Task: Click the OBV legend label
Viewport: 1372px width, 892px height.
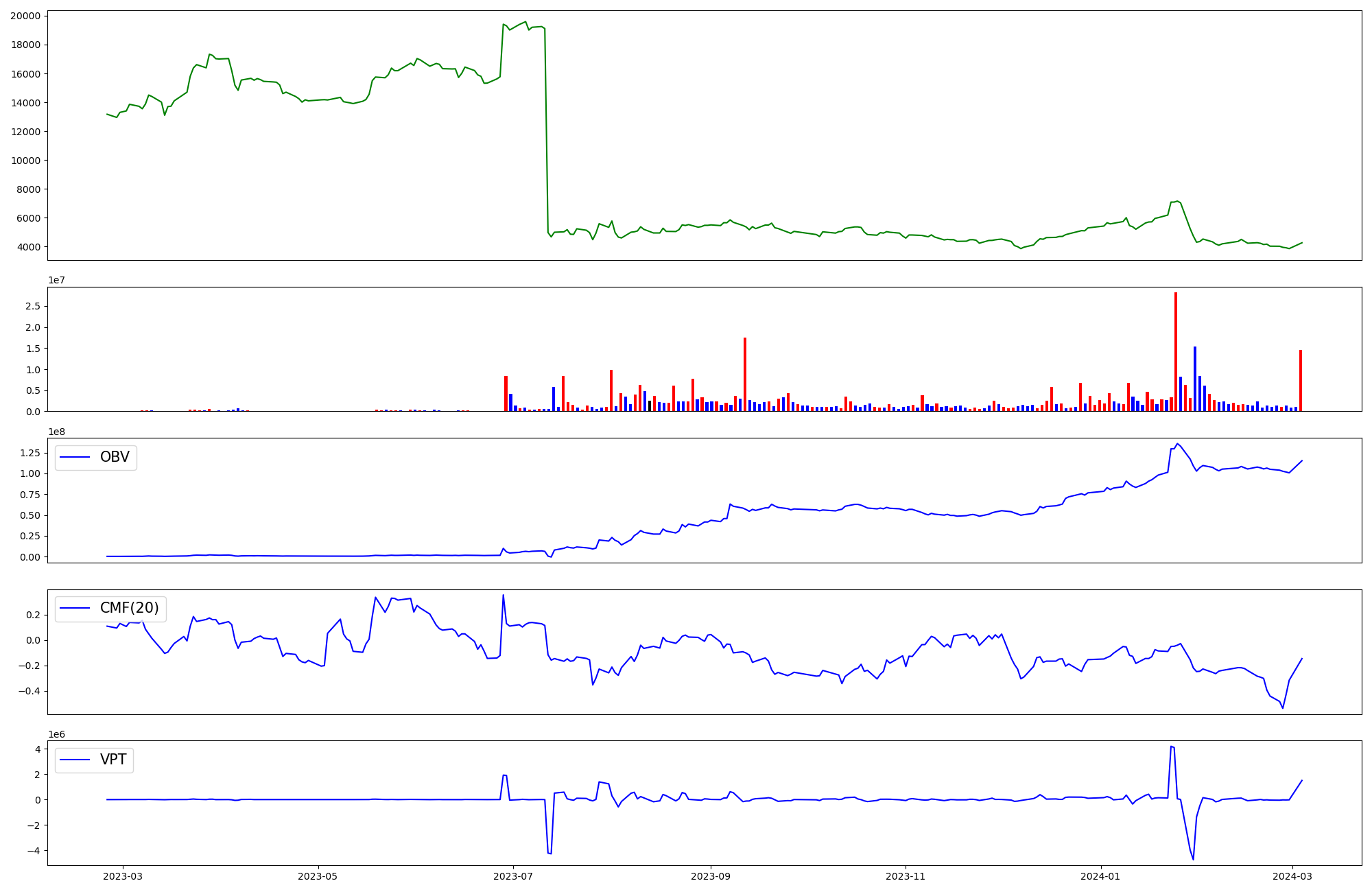Action: coord(115,457)
